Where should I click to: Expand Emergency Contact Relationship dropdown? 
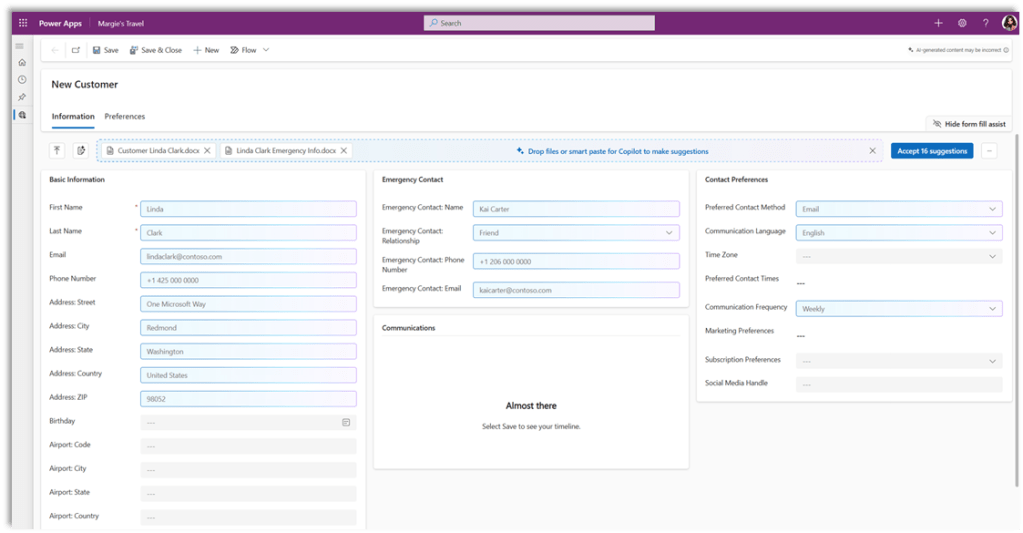[x=669, y=233]
